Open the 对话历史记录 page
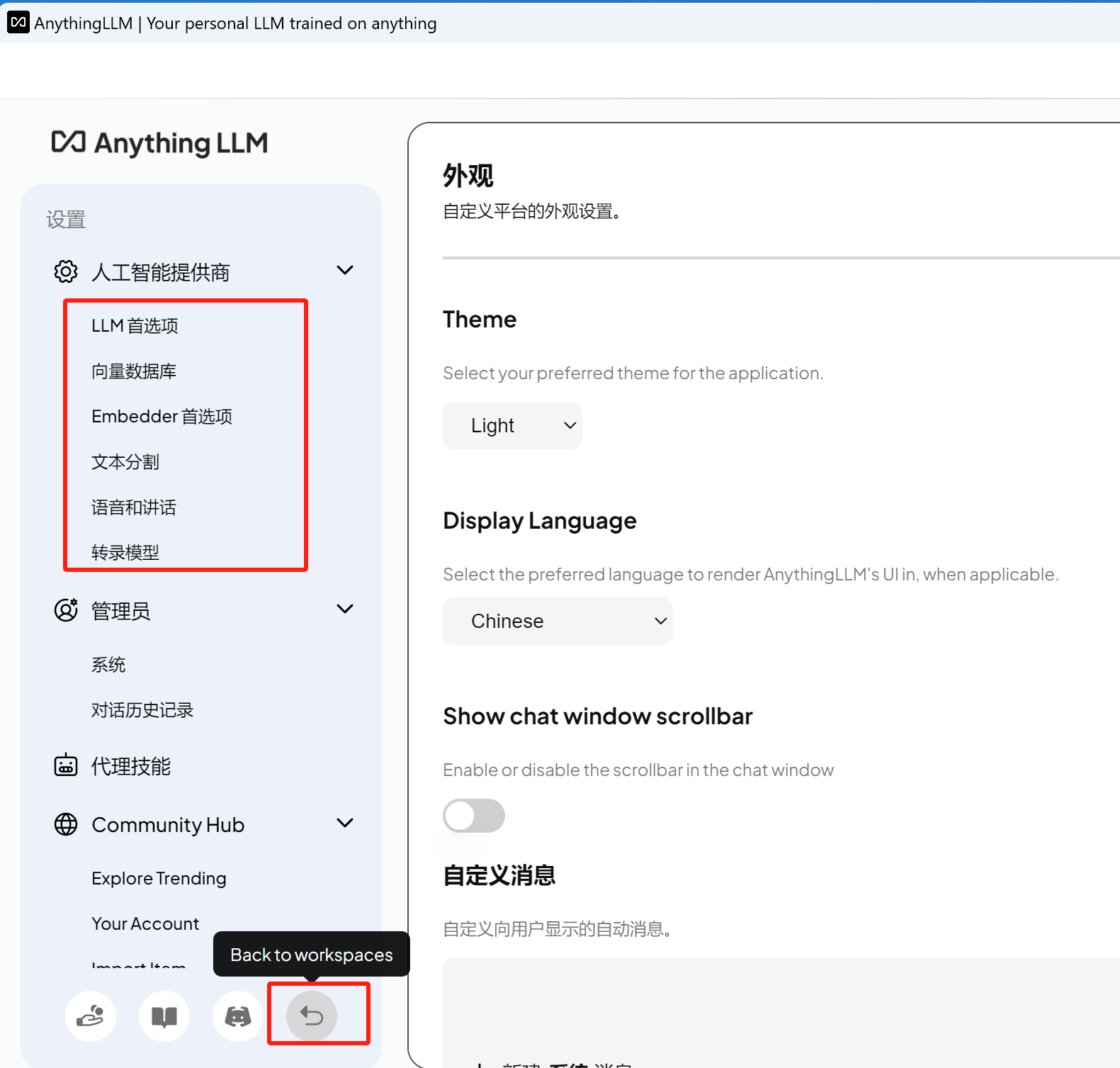 pos(142,709)
